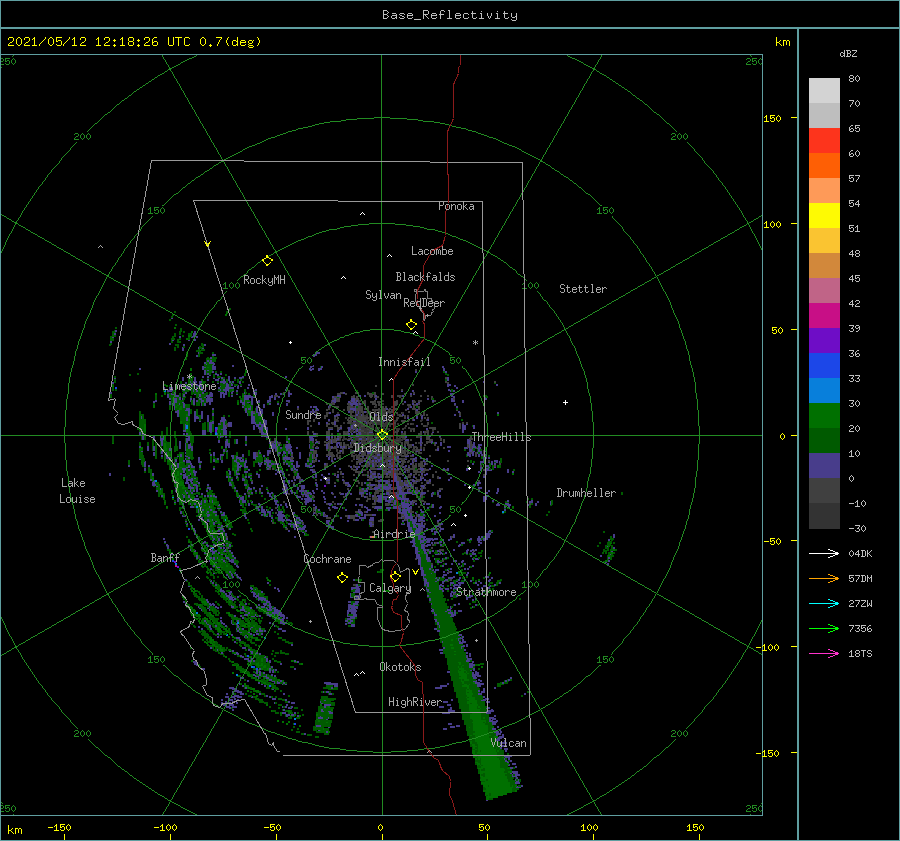Click the green 7356 arrow in legend
The width and height of the screenshot is (900, 841).
tap(824, 629)
